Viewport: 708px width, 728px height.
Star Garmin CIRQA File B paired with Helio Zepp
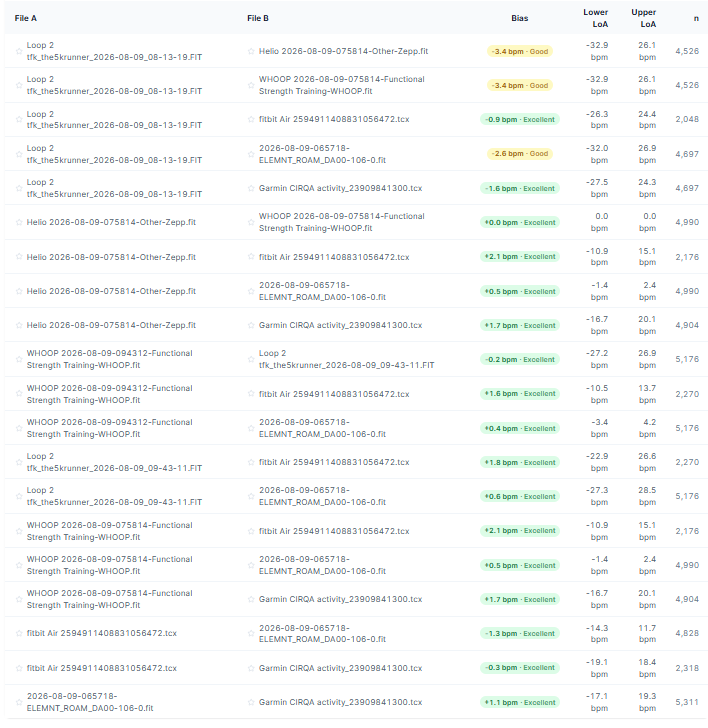click(251, 325)
